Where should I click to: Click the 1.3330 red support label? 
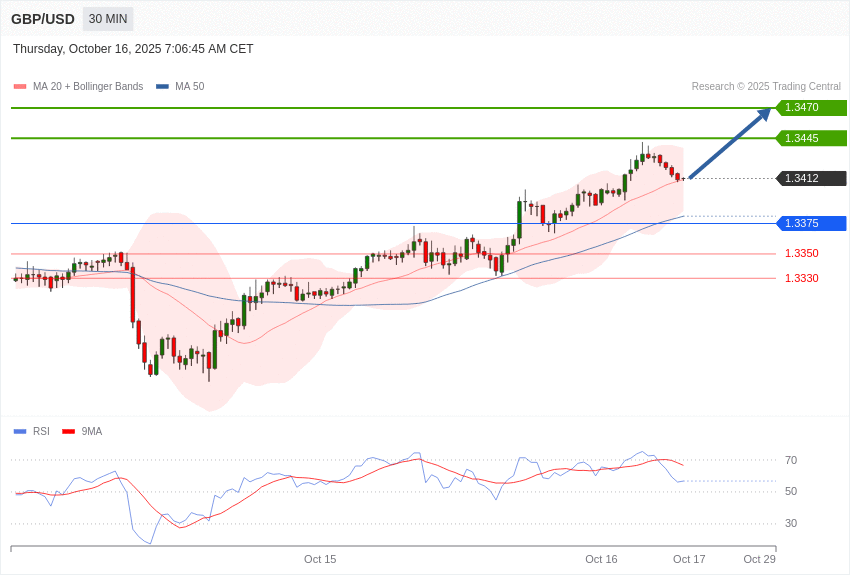801,278
